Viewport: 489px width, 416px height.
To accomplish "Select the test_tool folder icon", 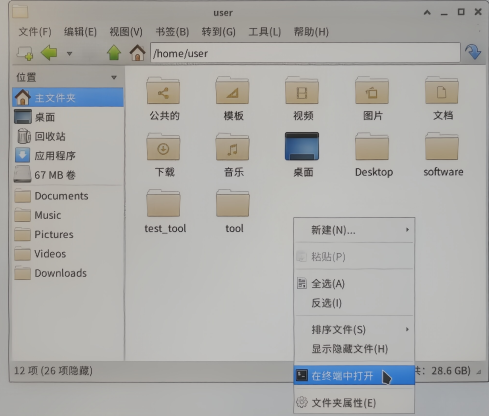I will 163,203.
